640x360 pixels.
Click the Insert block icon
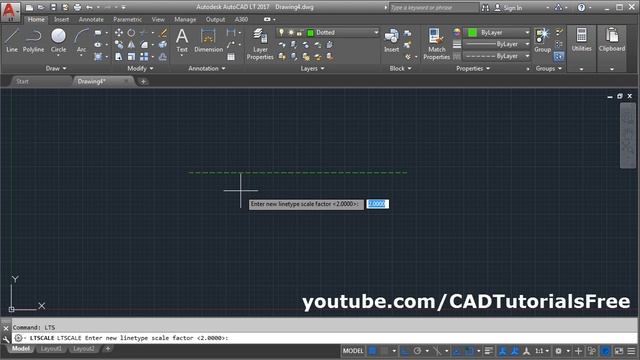[x=391, y=40]
